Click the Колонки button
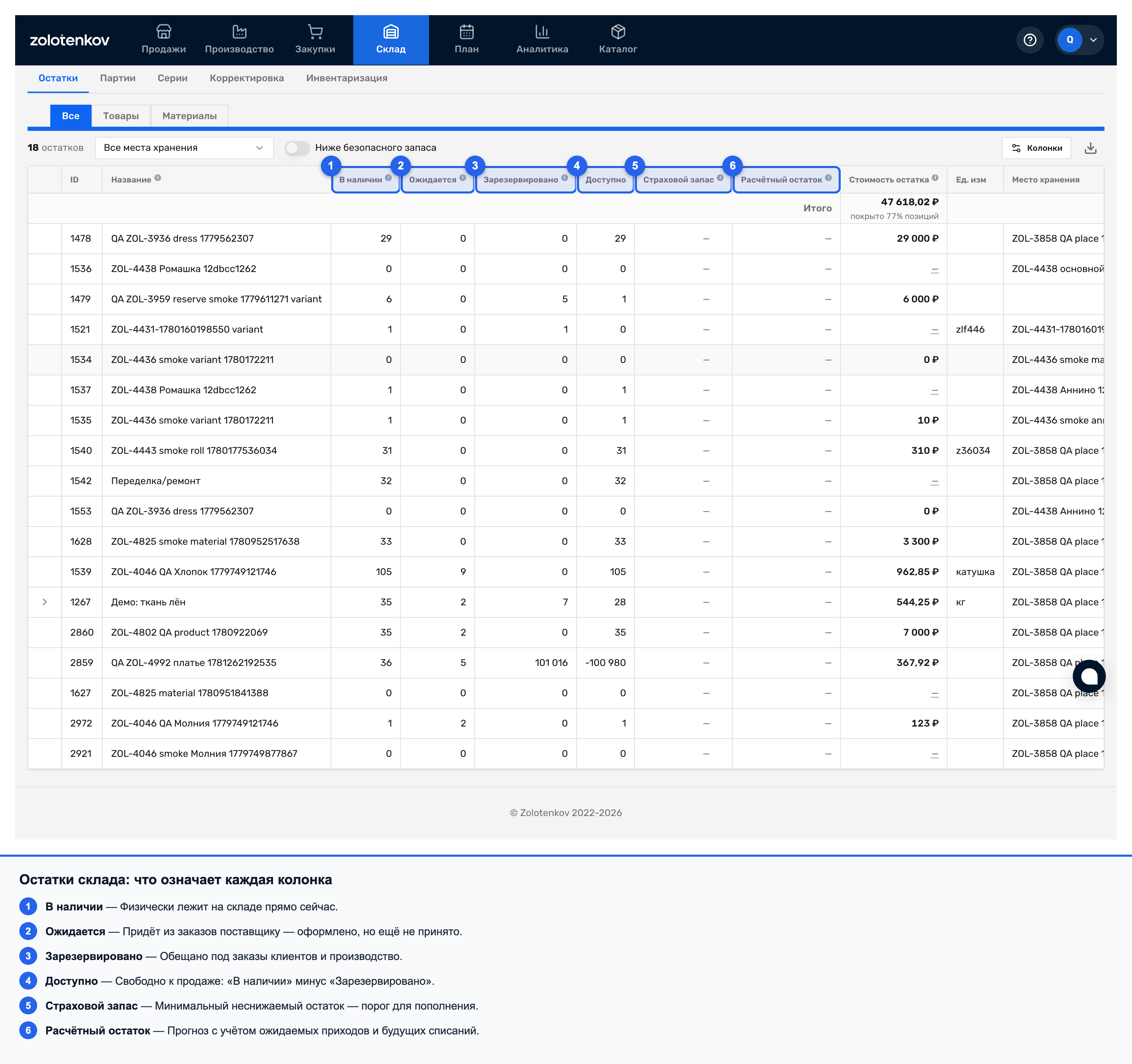The image size is (1132, 1064). (1036, 148)
